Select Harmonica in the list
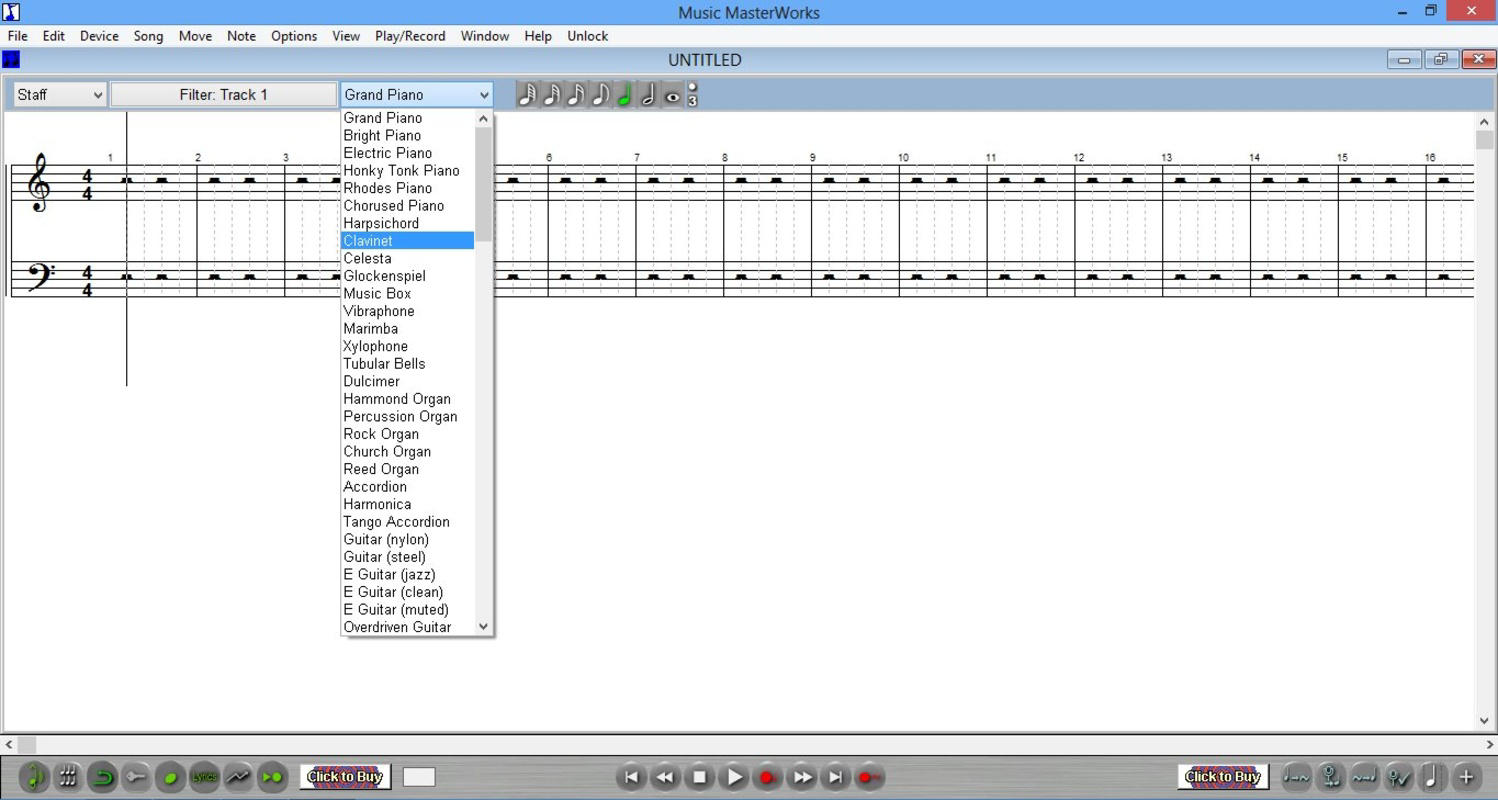The height and width of the screenshot is (800, 1498). (x=407, y=505)
